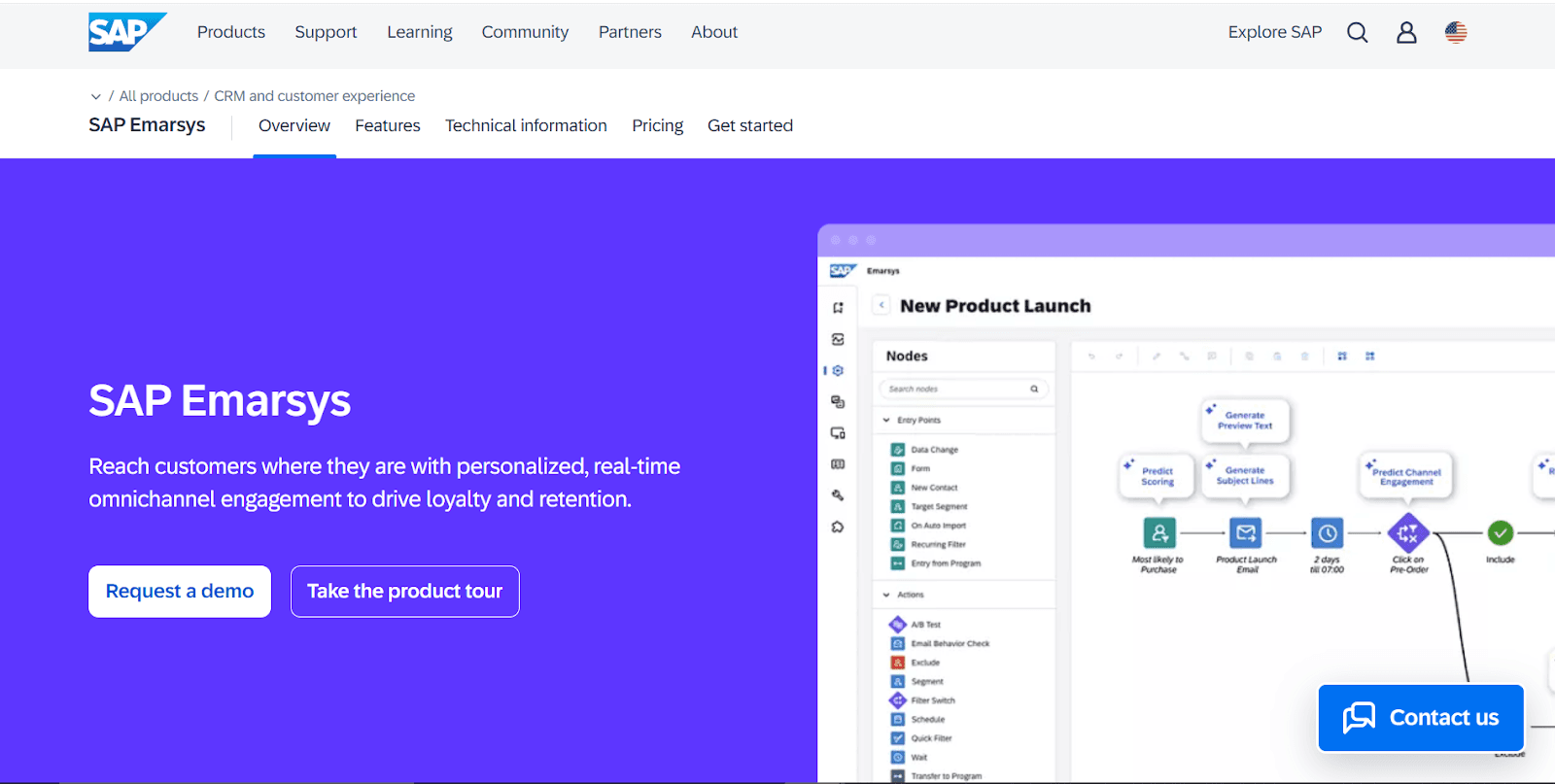
Task: Open the Community menu
Action: coord(525,32)
